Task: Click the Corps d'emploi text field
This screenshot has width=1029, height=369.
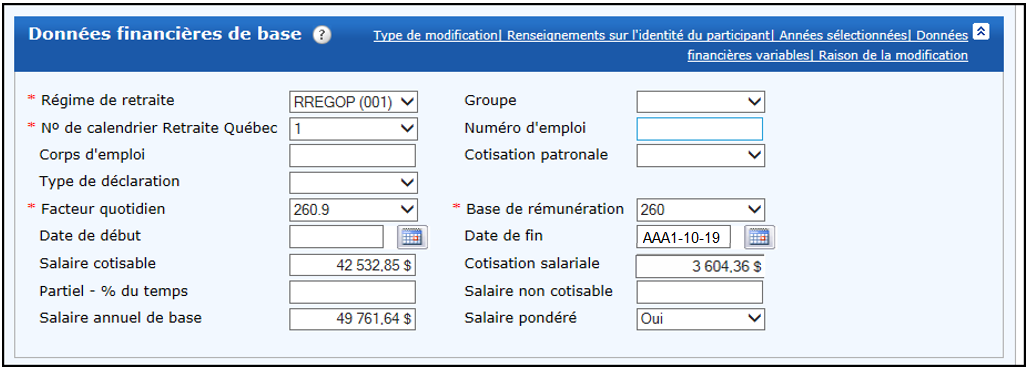Action: (352, 156)
